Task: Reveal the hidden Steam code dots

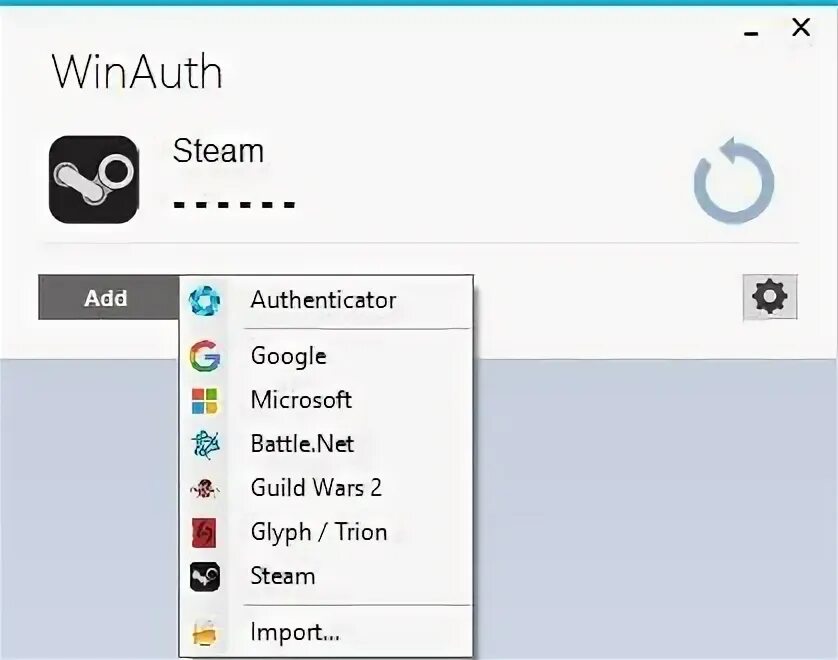Action: 233,203
